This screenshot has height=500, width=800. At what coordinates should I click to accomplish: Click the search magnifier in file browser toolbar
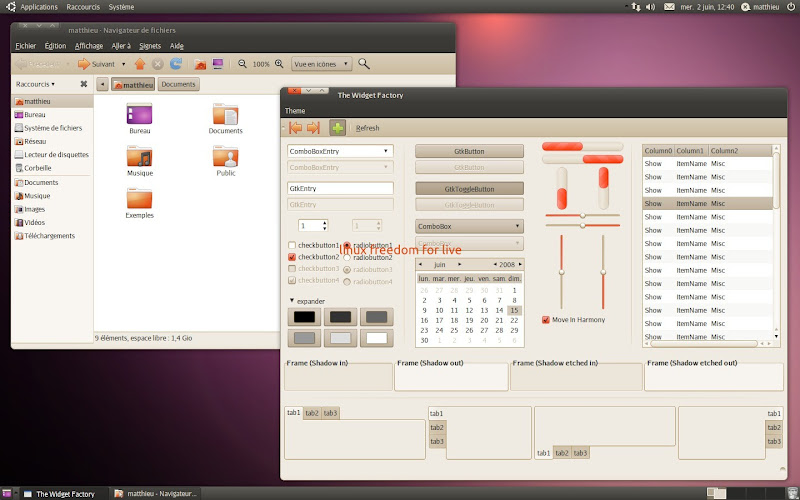click(x=364, y=64)
